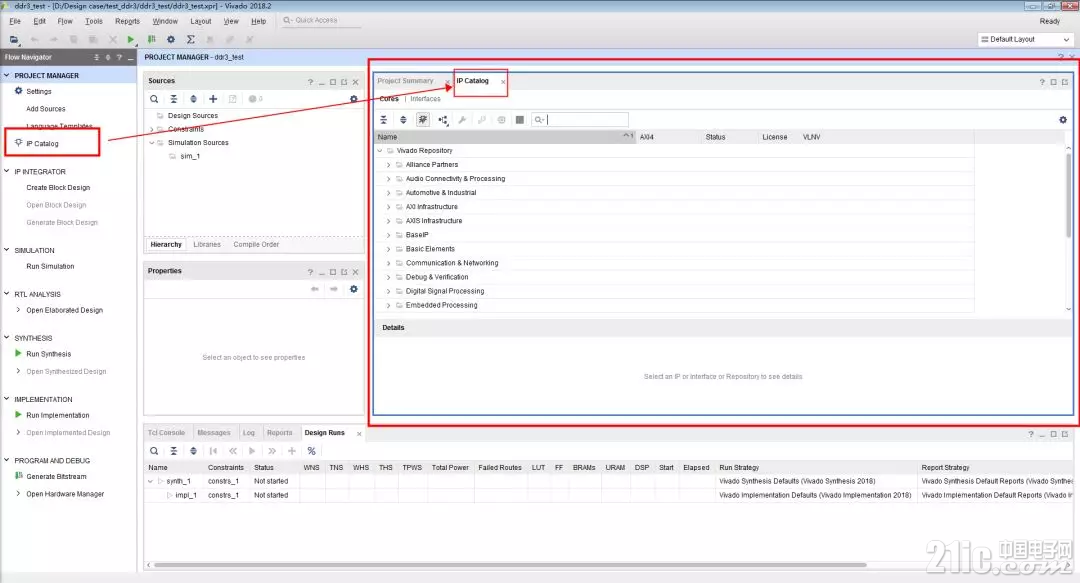
Task: Collapse the PROGRAM AND DEBUG section
Action: coord(7,460)
